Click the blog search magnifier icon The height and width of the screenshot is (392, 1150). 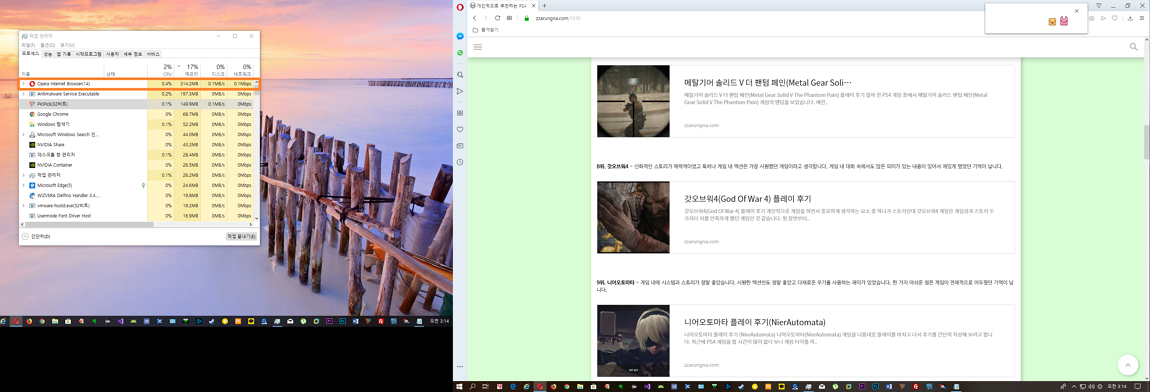[x=1134, y=47]
